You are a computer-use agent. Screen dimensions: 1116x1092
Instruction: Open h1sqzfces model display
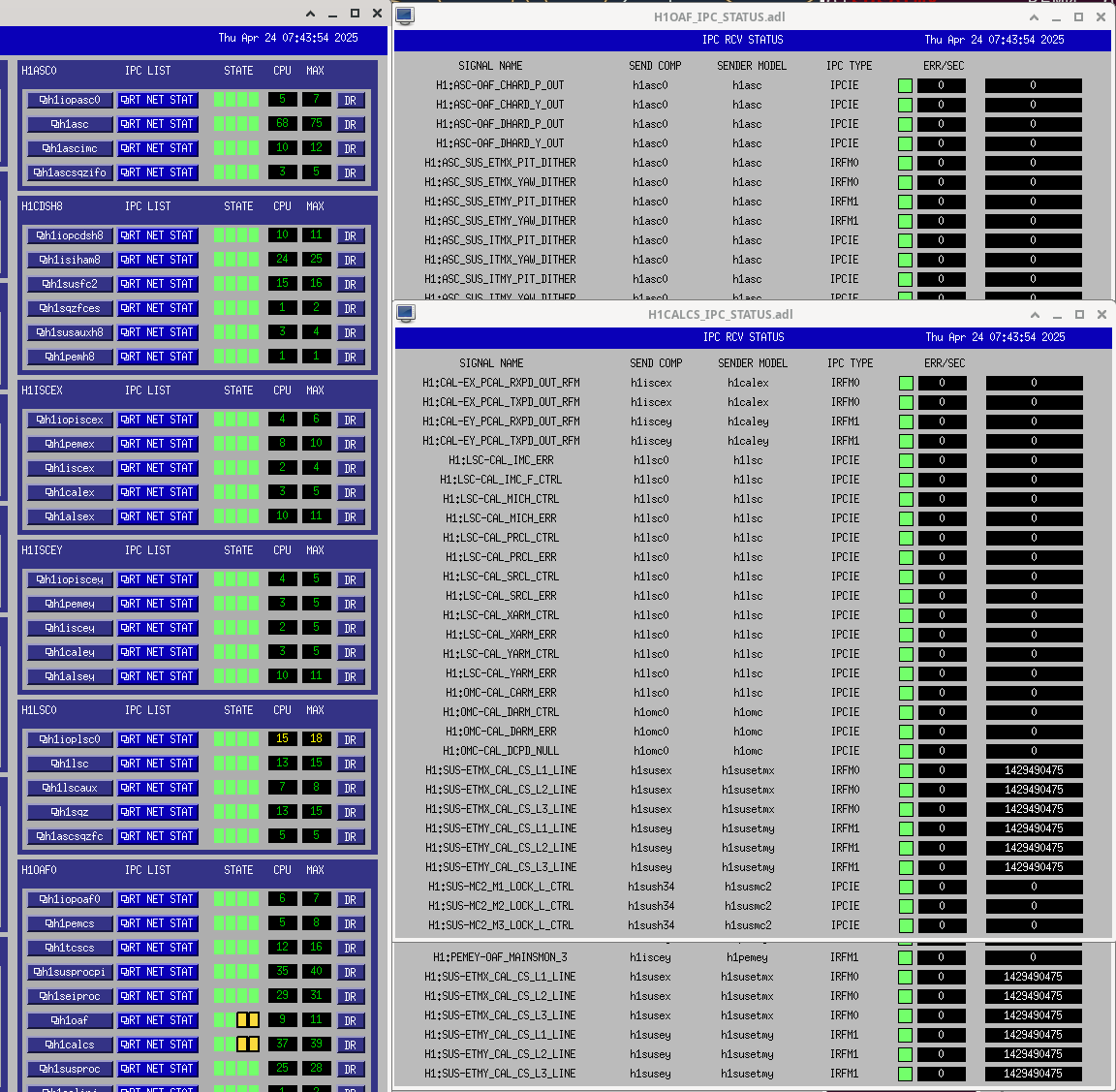[x=70, y=307]
